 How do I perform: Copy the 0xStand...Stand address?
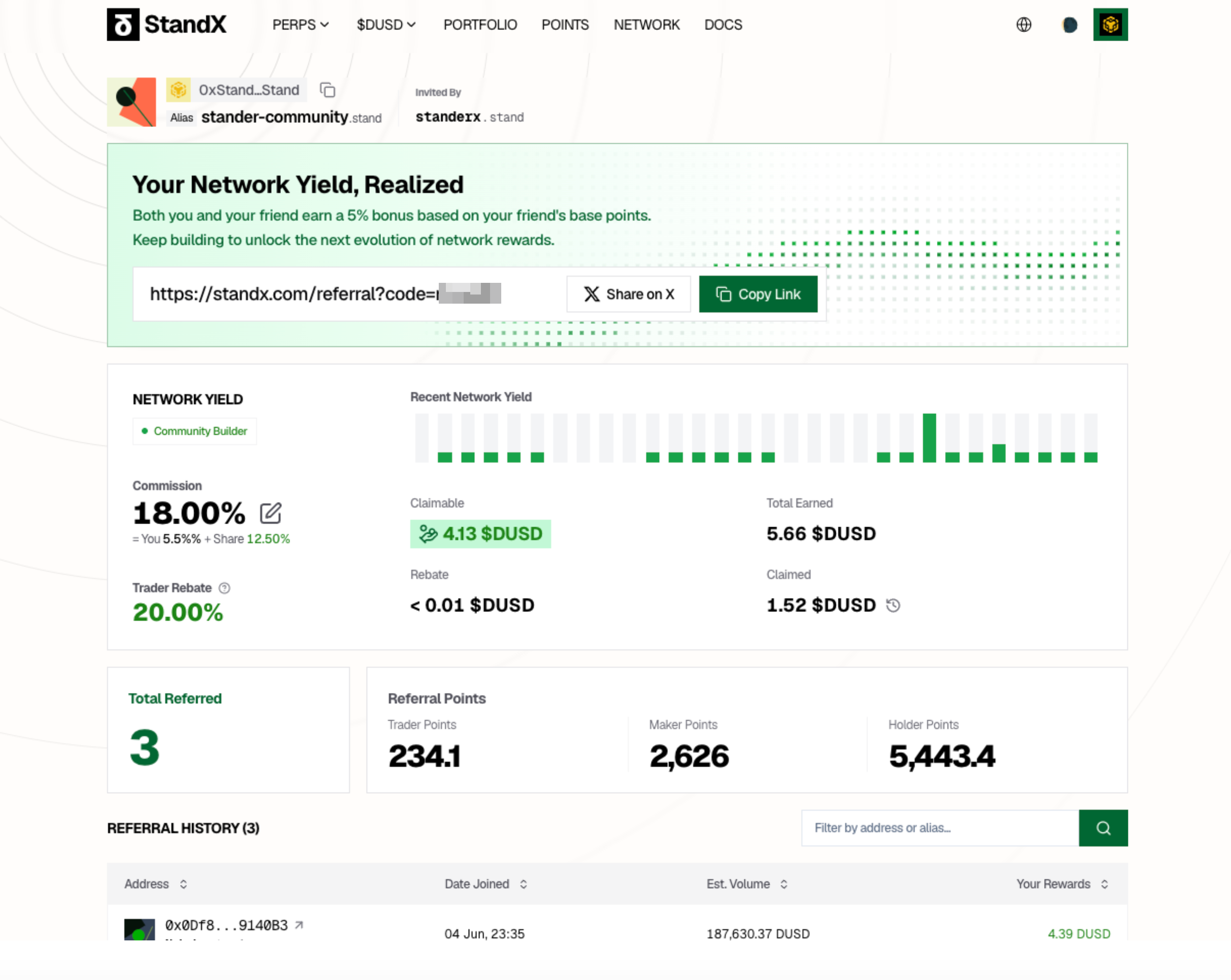[327, 90]
